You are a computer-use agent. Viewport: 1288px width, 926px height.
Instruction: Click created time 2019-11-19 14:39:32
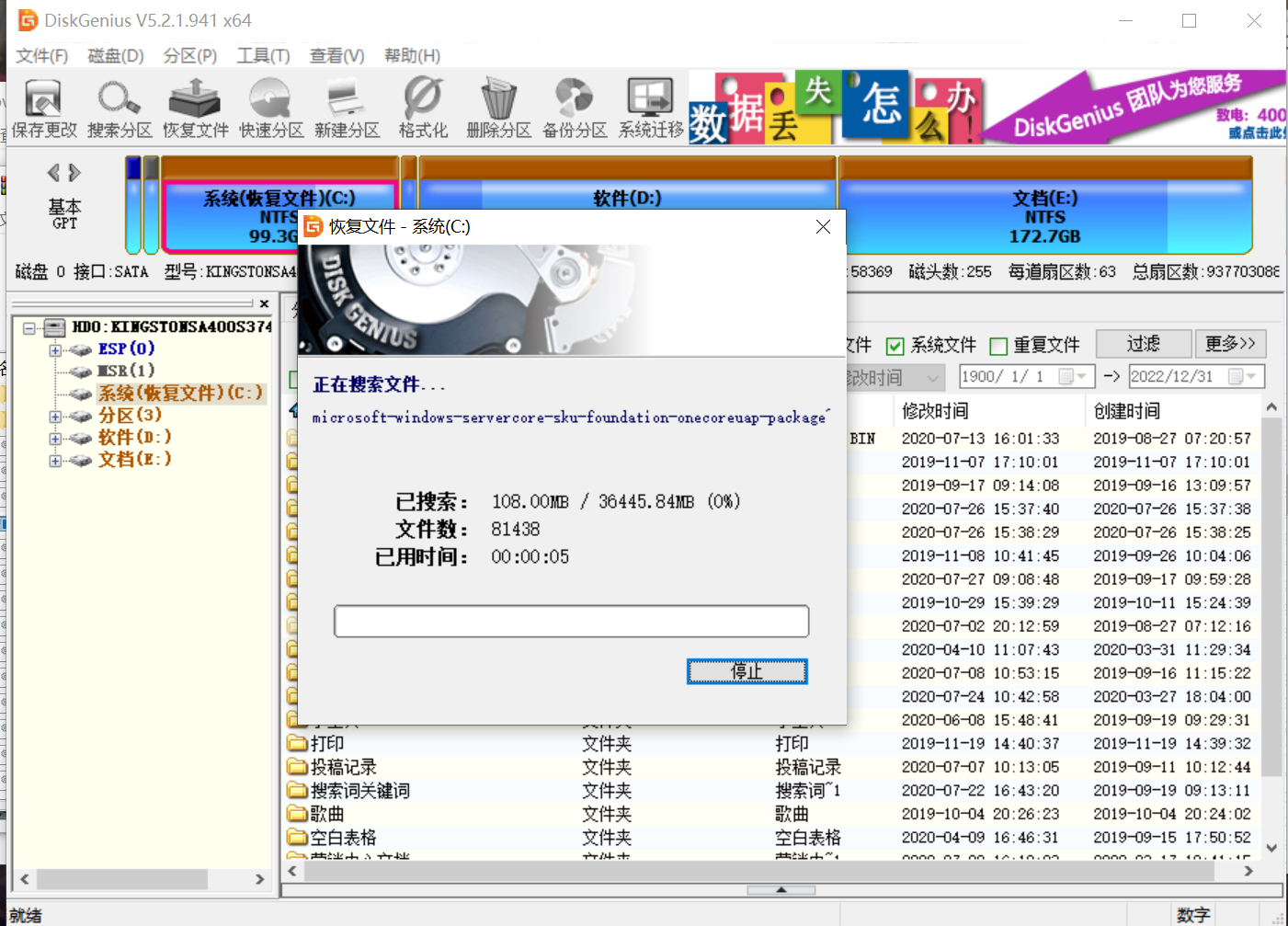point(1171,743)
